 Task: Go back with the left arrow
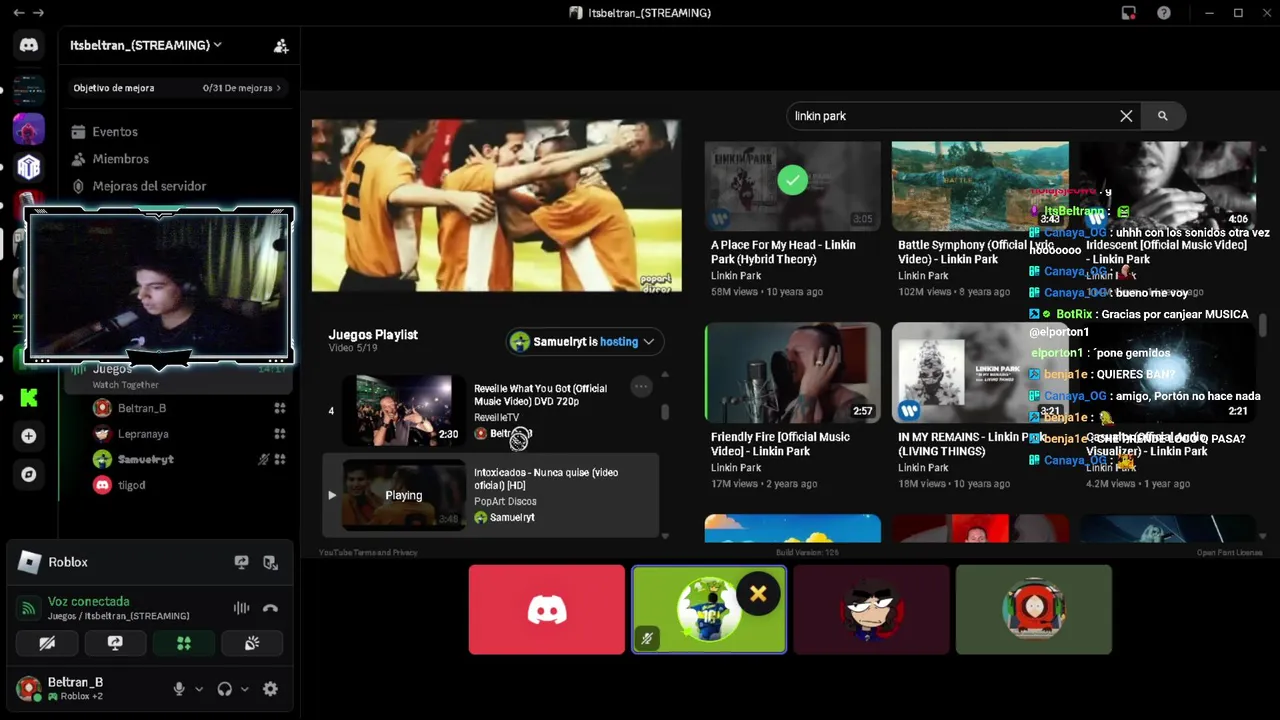(x=18, y=13)
